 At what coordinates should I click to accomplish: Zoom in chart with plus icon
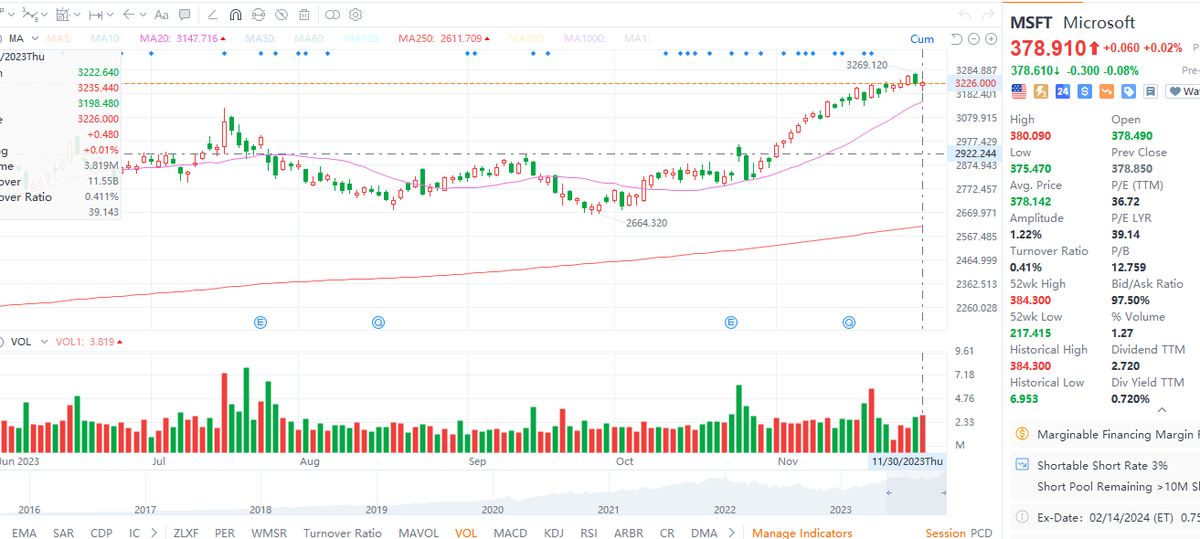tap(990, 39)
